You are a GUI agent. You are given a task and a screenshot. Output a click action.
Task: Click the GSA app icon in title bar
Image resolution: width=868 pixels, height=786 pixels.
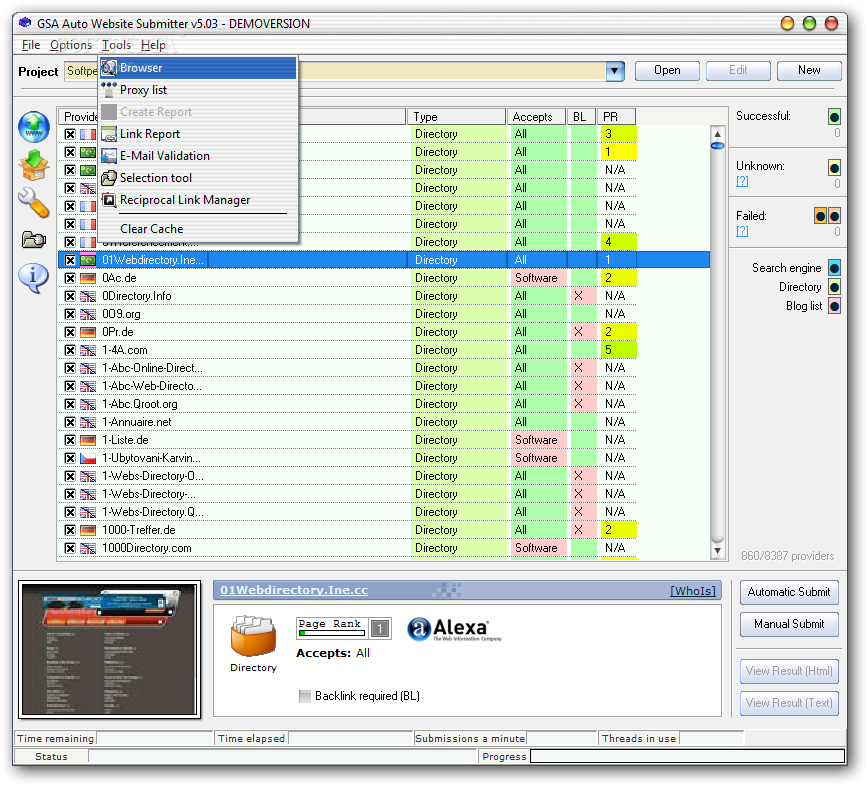[x=25, y=23]
